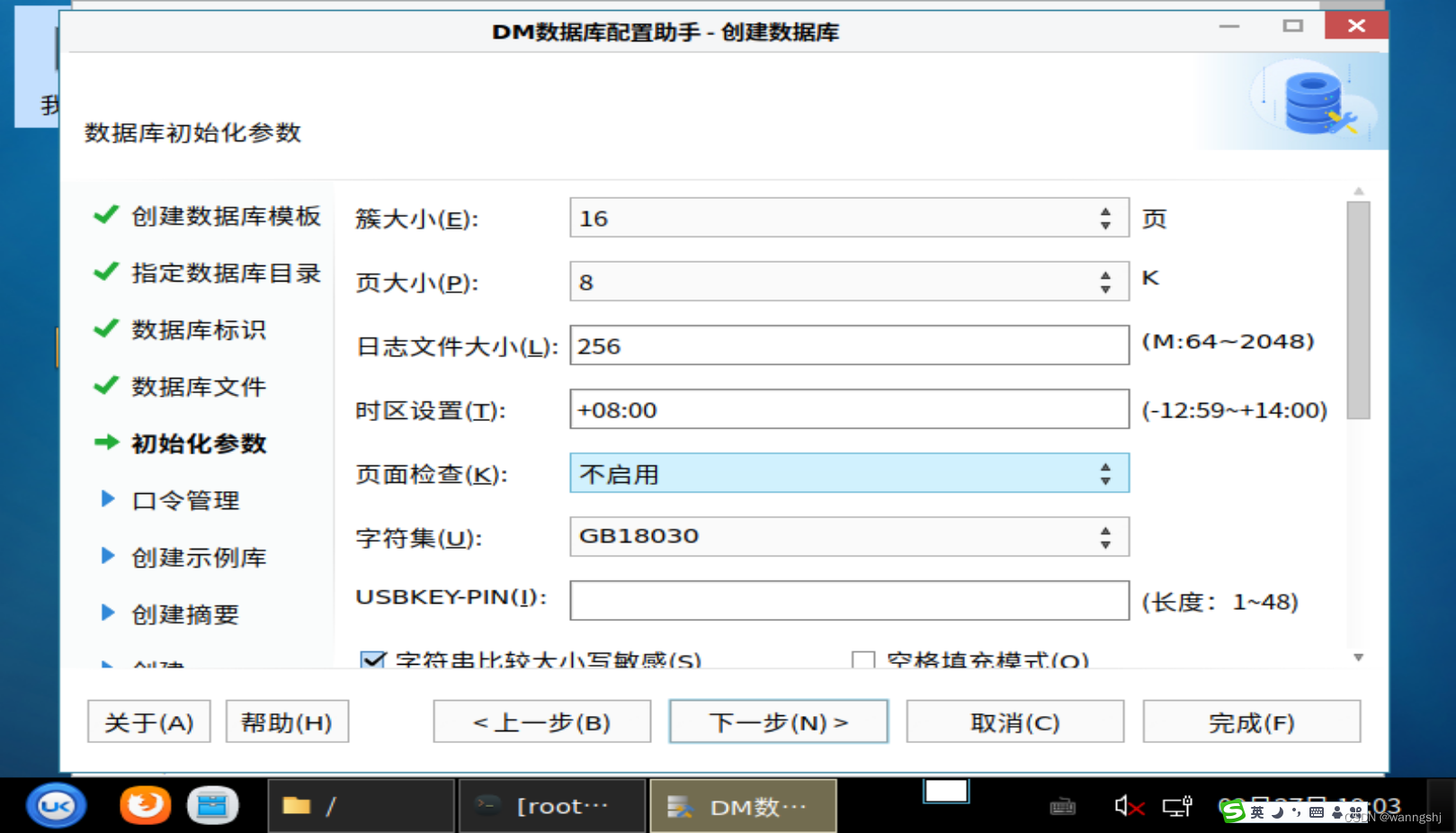Click the 取消(C) button
The height and width of the screenshot is (833, 1456).
coord(1014,721)
